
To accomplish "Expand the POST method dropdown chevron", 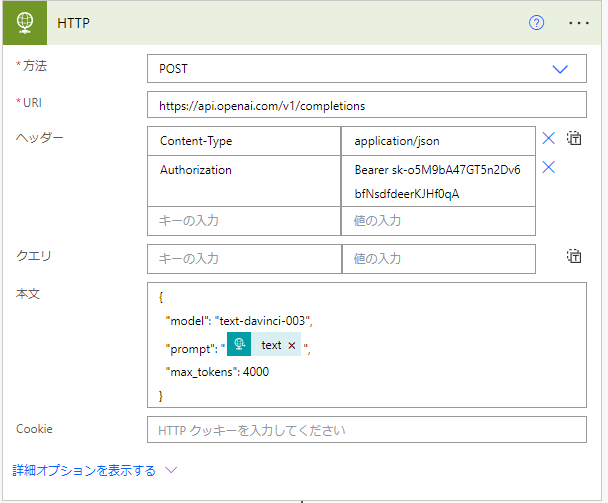I will tap(560, 69).
